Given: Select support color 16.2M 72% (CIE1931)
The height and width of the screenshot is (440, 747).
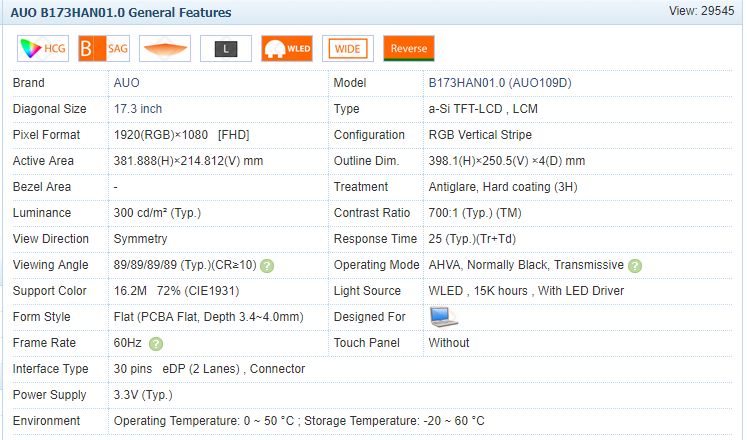Looking at the screenshot, I should 176,291.
